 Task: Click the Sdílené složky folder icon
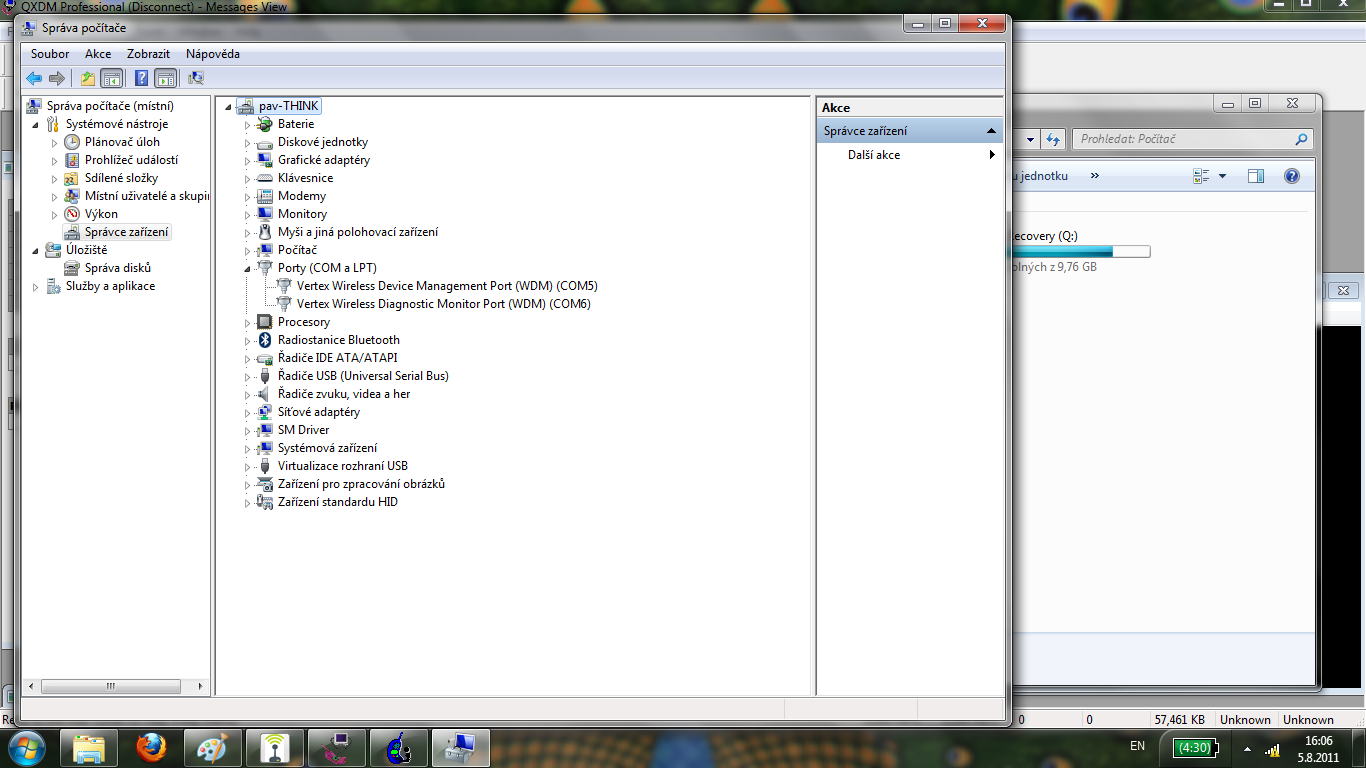(x=72, y=178)
